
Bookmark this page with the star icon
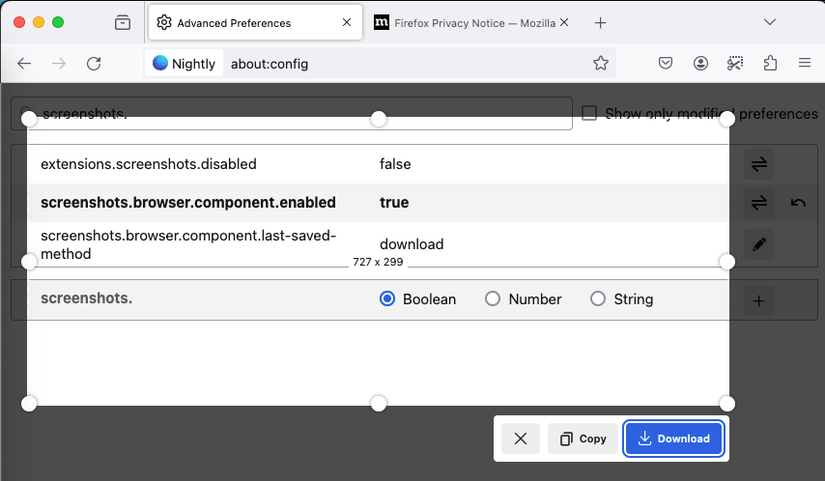601,63
